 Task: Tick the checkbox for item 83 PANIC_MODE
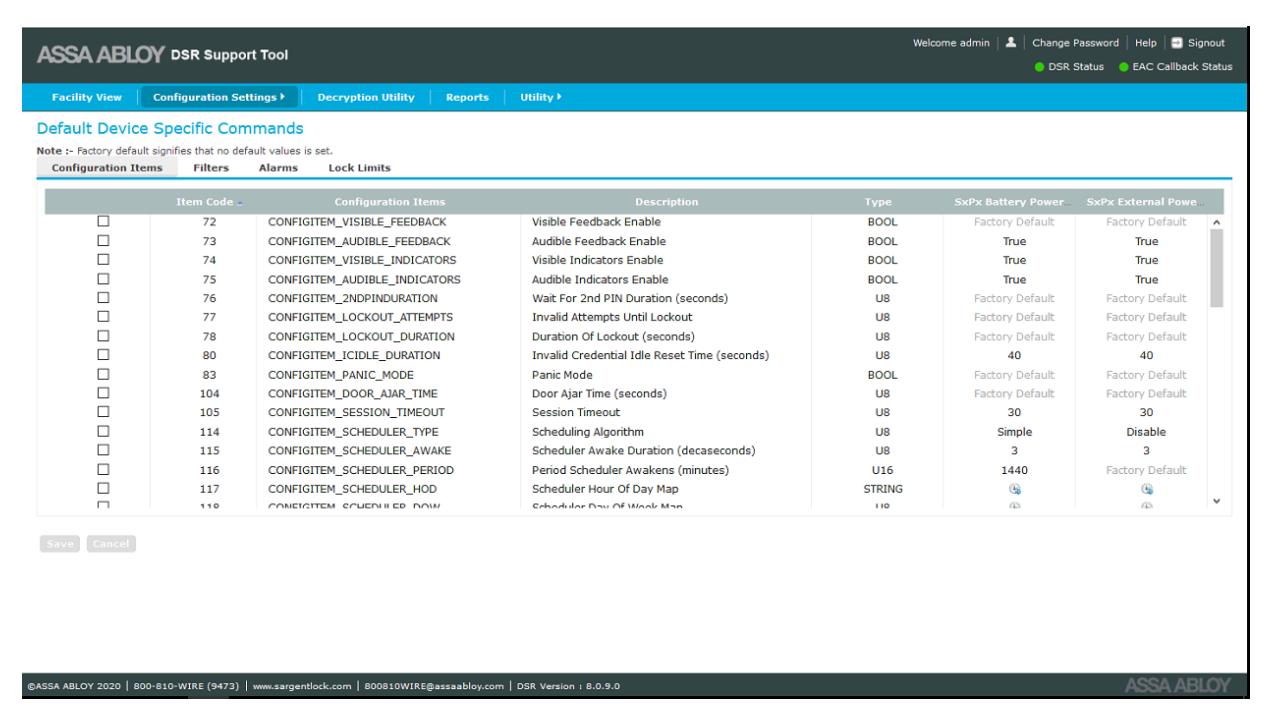pos(101,374)
